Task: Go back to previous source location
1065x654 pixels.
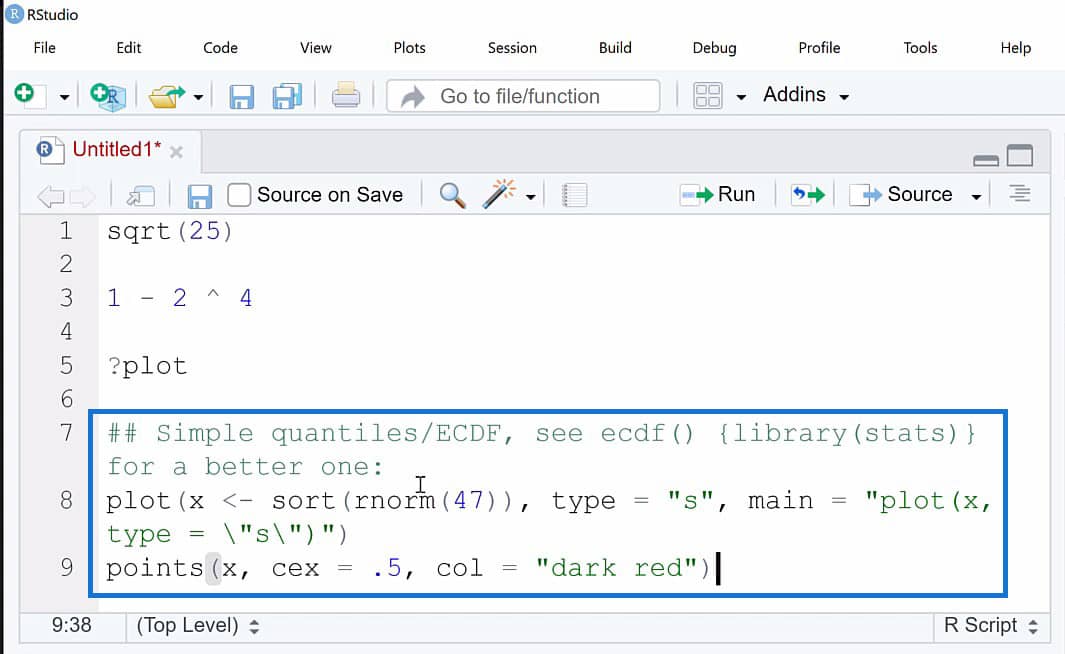Action: click(51, 197)
